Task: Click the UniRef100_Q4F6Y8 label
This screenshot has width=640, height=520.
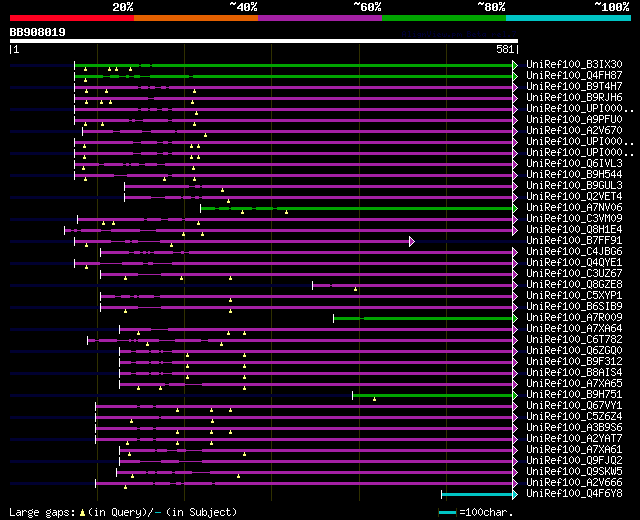Action: pos(574,494)
